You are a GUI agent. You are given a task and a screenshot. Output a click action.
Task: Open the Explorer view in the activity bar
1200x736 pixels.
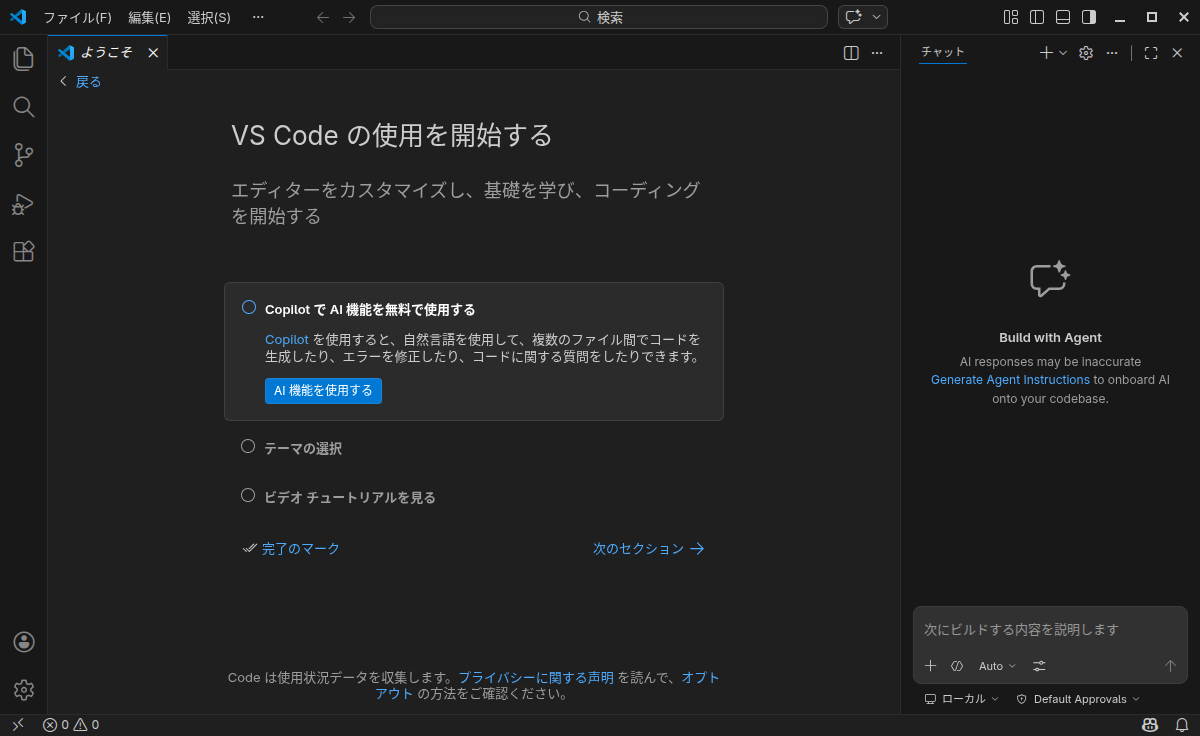(x=23, y=58)
